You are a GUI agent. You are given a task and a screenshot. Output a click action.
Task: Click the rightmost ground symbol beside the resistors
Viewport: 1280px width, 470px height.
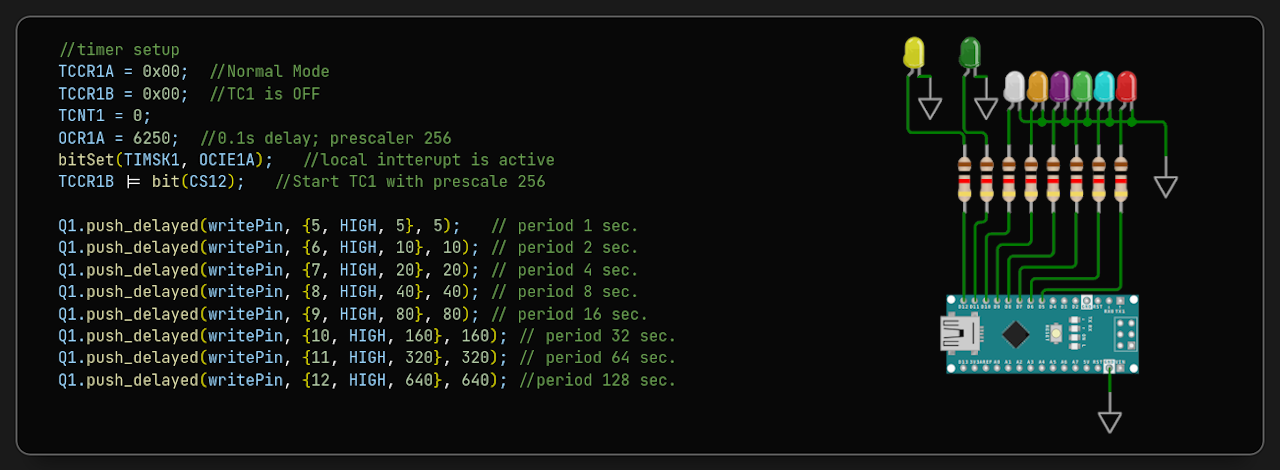point(1166,186)
